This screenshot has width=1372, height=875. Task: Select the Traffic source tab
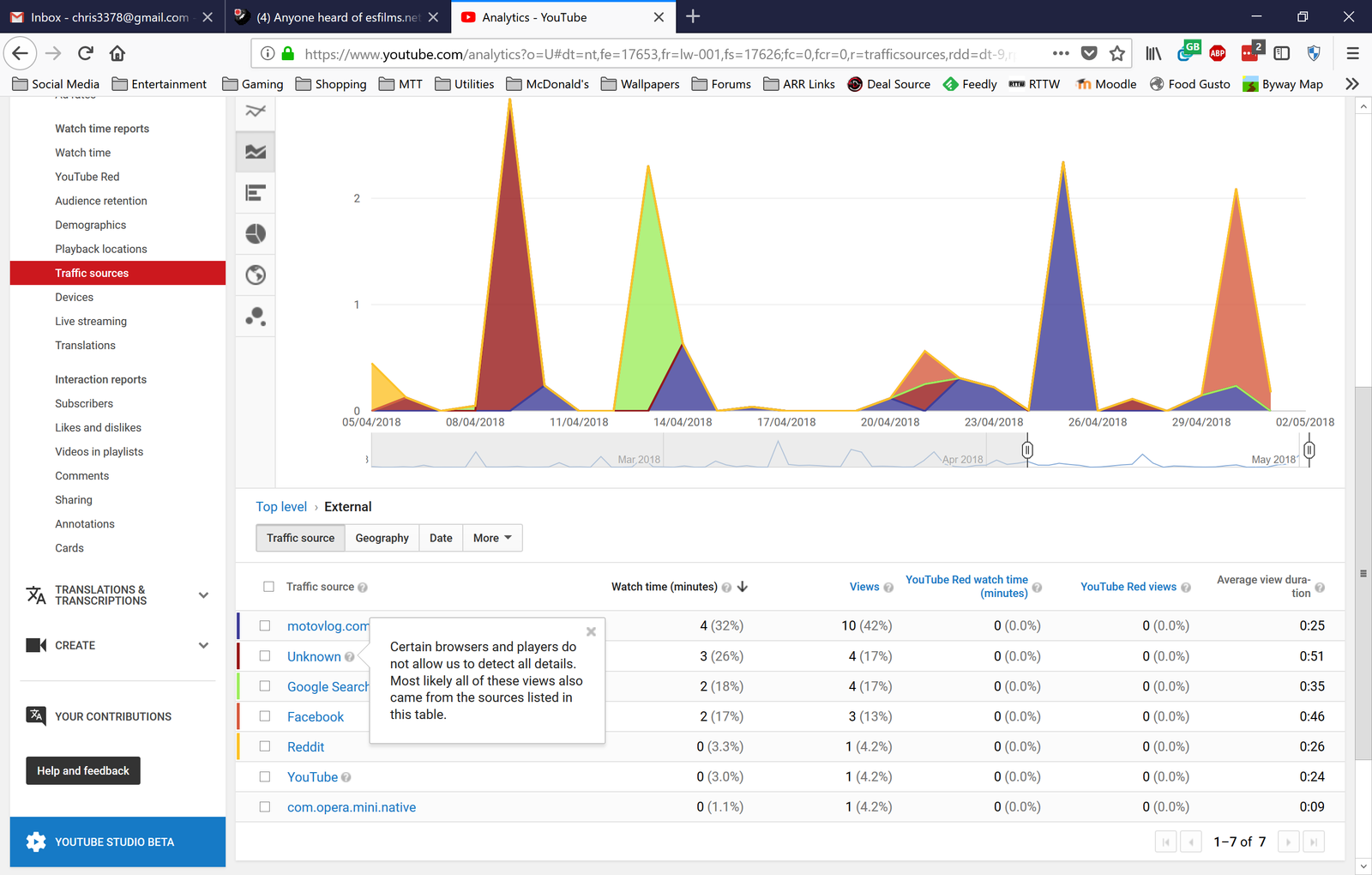click(301, 538)
